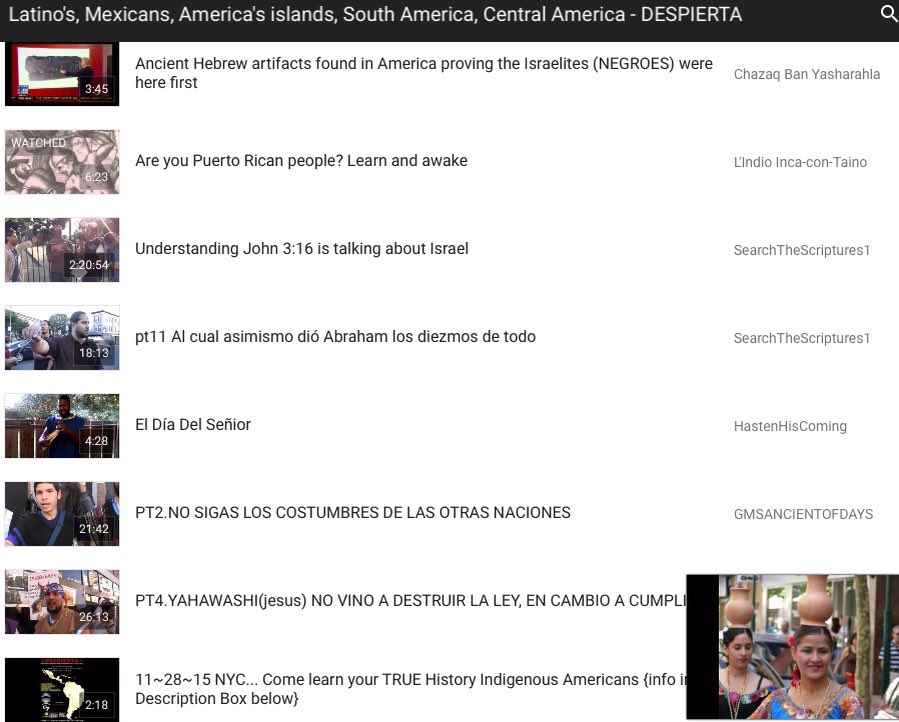Click the 2:18 map thumbnail

(x=61, y=689)
